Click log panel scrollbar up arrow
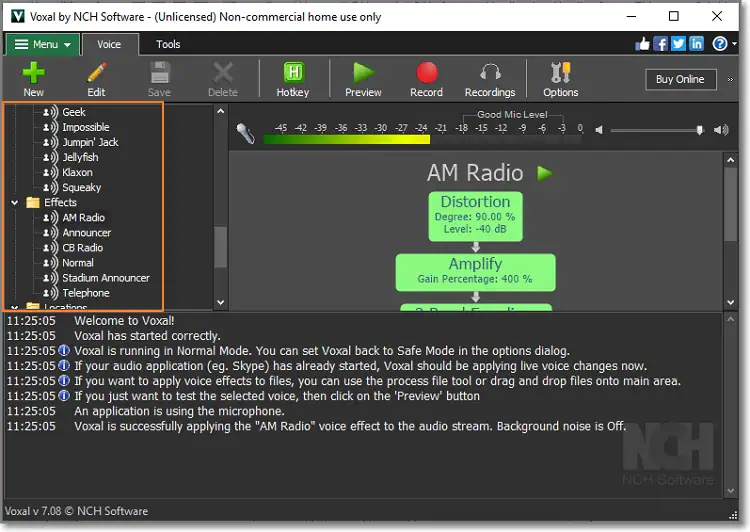The image size is (750, 532). click(x=730, y=319)
